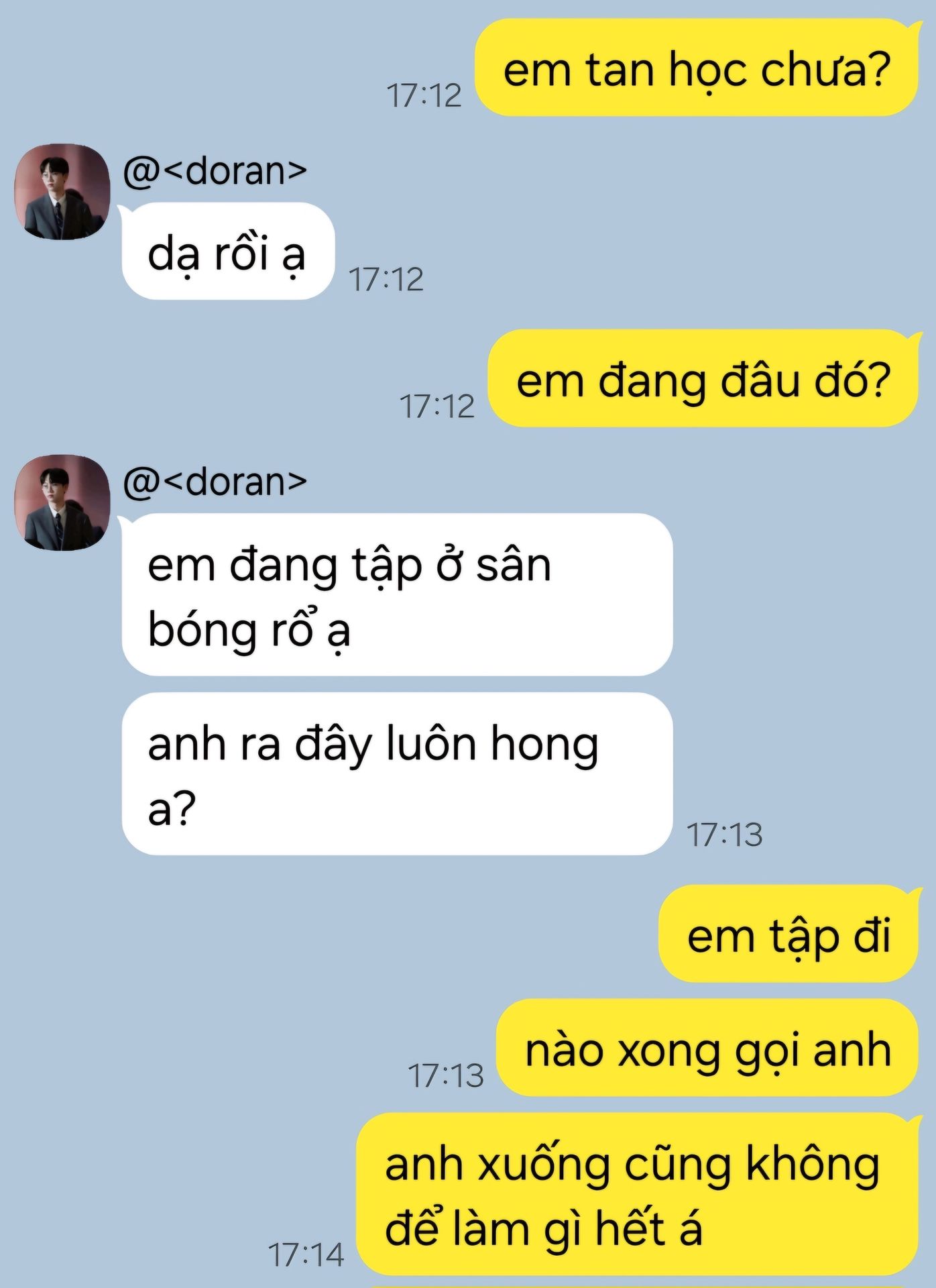Select the 'em đang đâu đó?' message
Screen dimensions: 936x1288
(703, 378)
